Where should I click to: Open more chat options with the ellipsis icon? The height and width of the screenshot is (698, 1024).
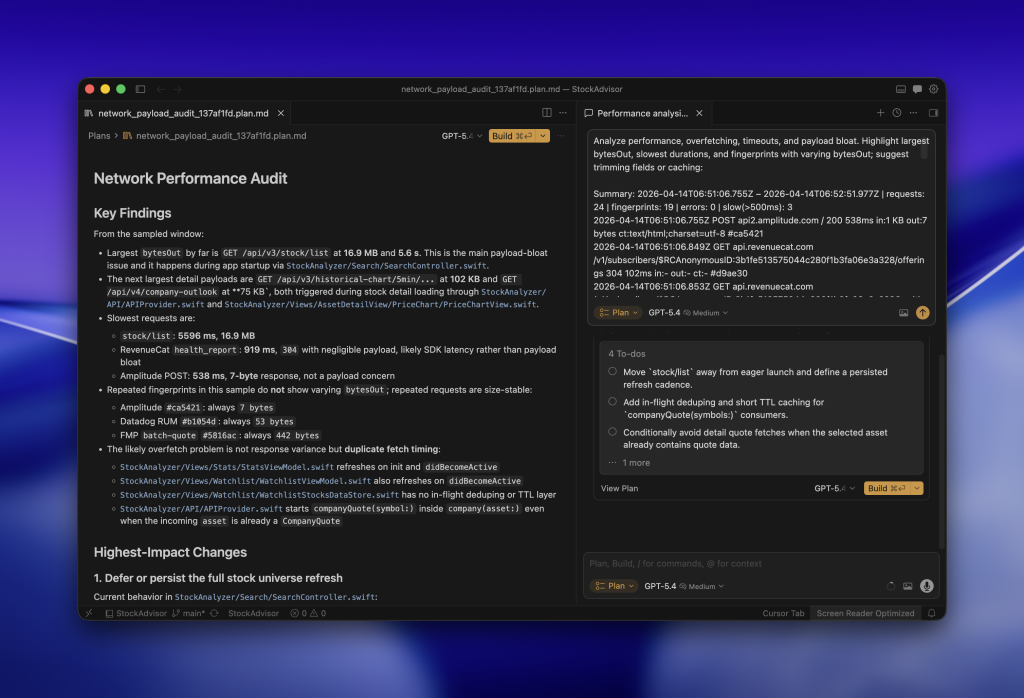point(914,112)
